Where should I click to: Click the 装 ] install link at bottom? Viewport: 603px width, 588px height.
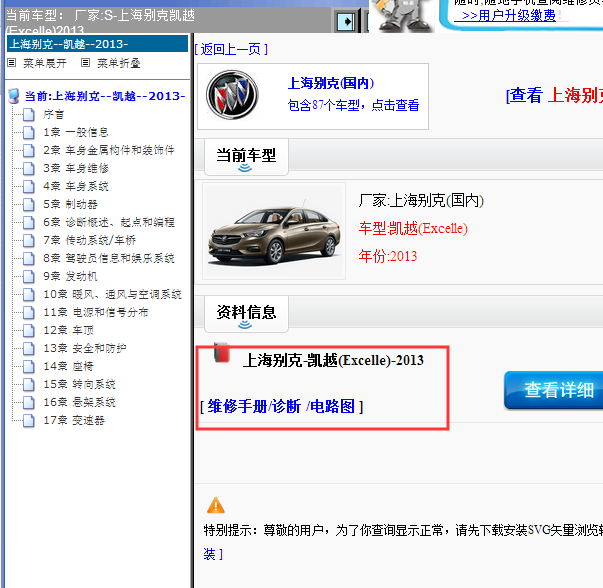tap(213, 554)
